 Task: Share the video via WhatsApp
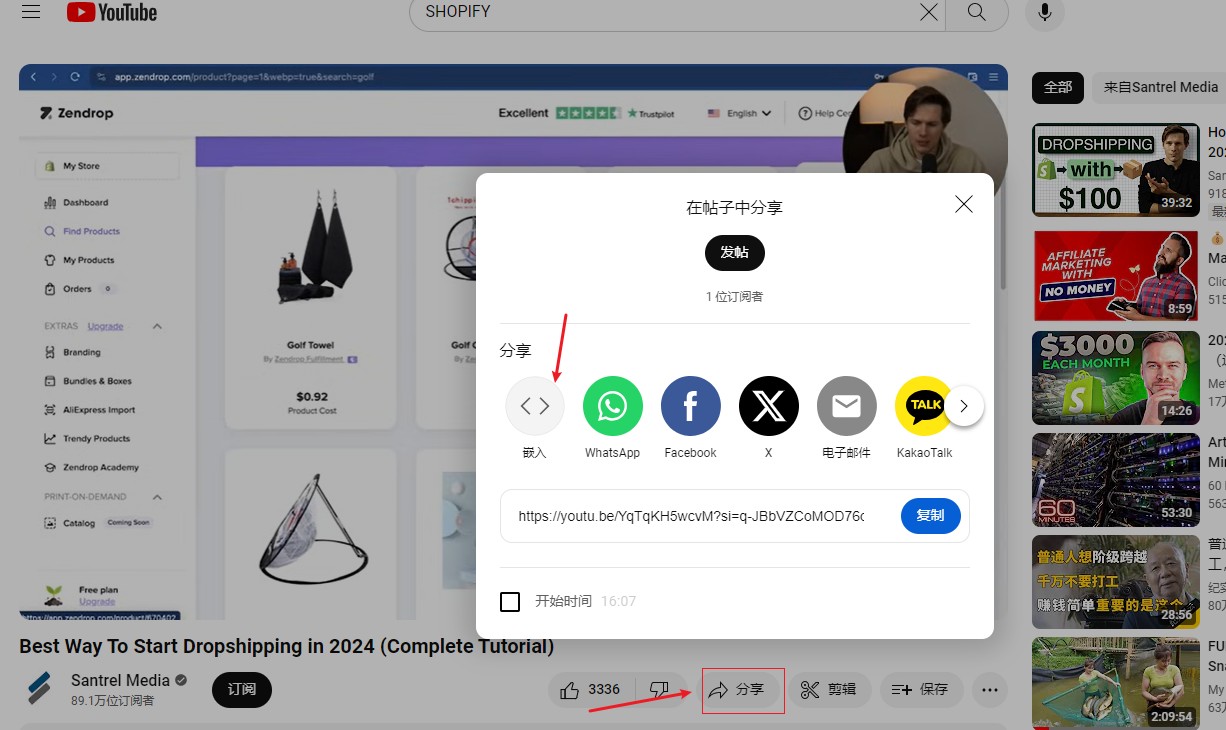(x=612, y=406)
